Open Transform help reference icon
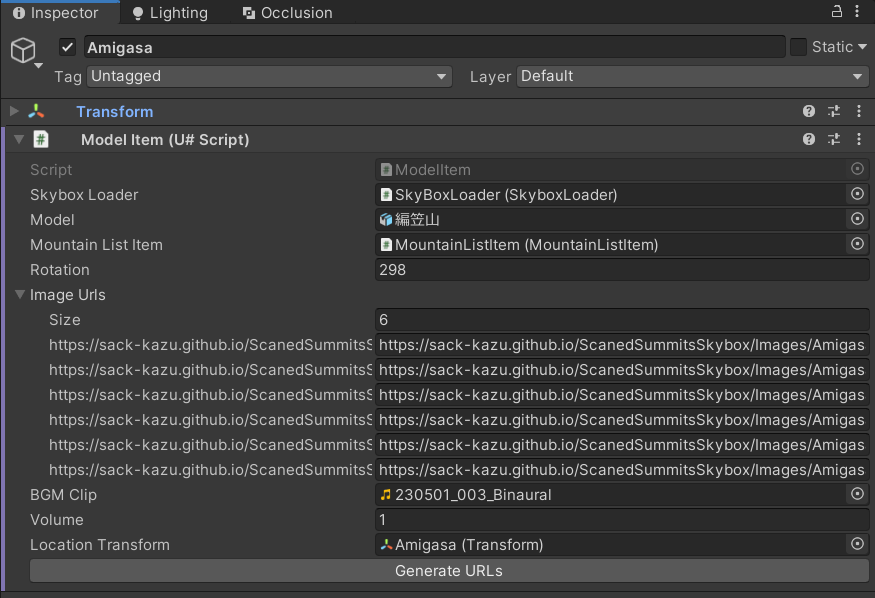This screenshot has width=875, height=598. click(809, 111)
